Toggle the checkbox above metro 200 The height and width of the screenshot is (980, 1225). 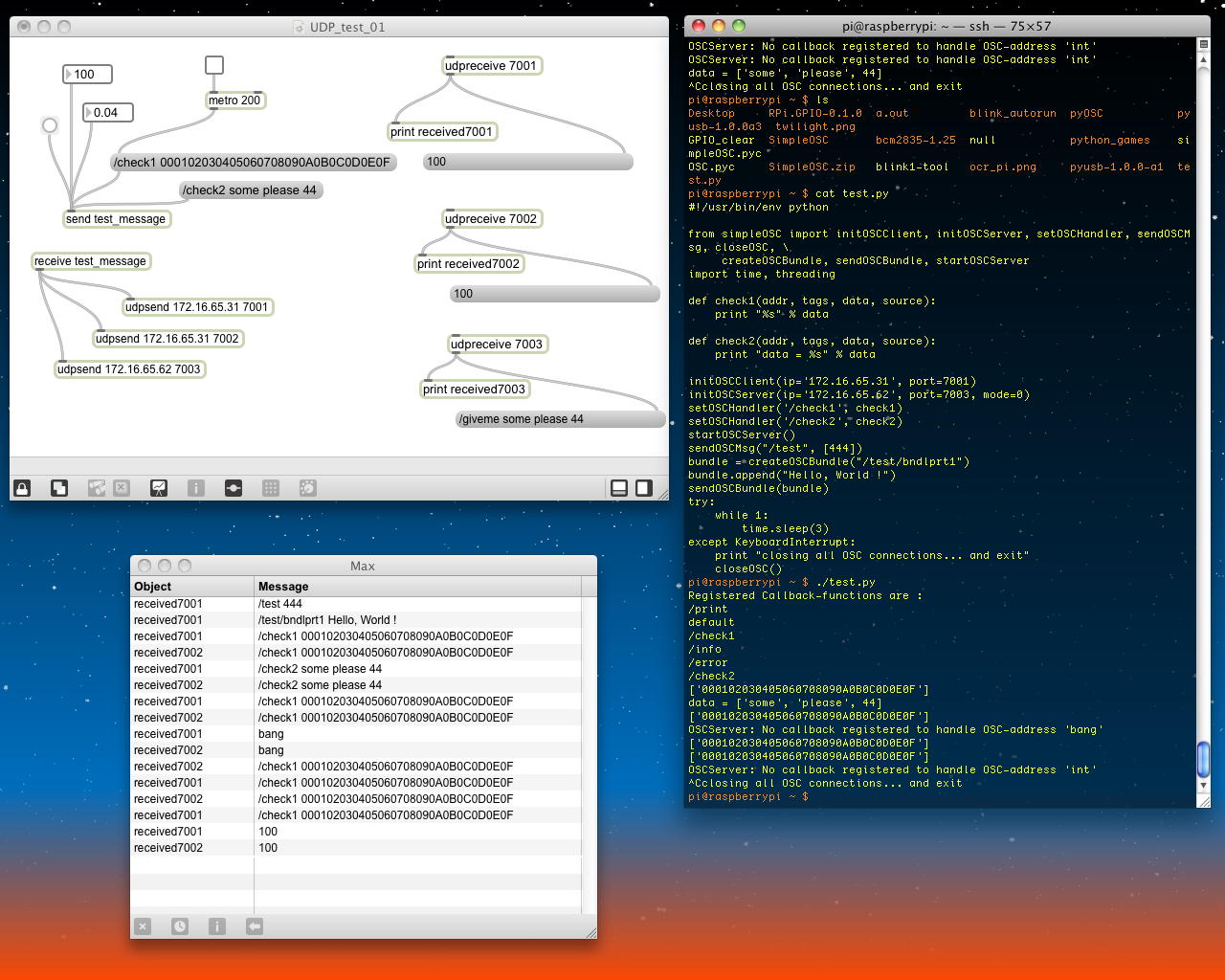coord(214,65)
